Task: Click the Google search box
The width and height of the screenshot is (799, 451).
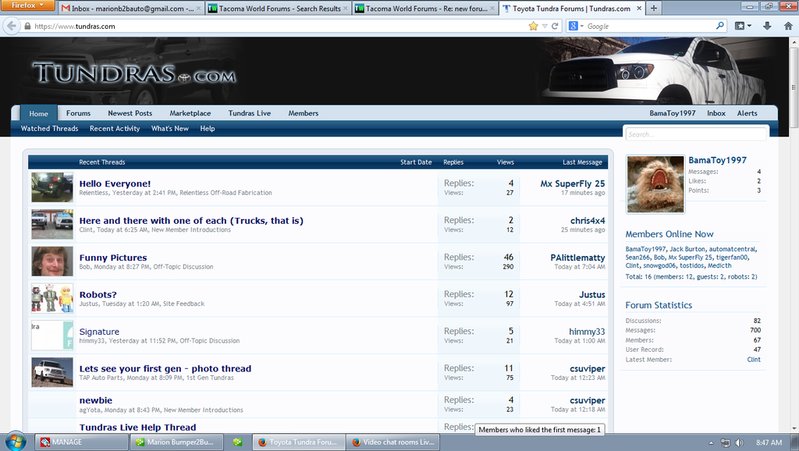Action: click(x=649, y=26)
